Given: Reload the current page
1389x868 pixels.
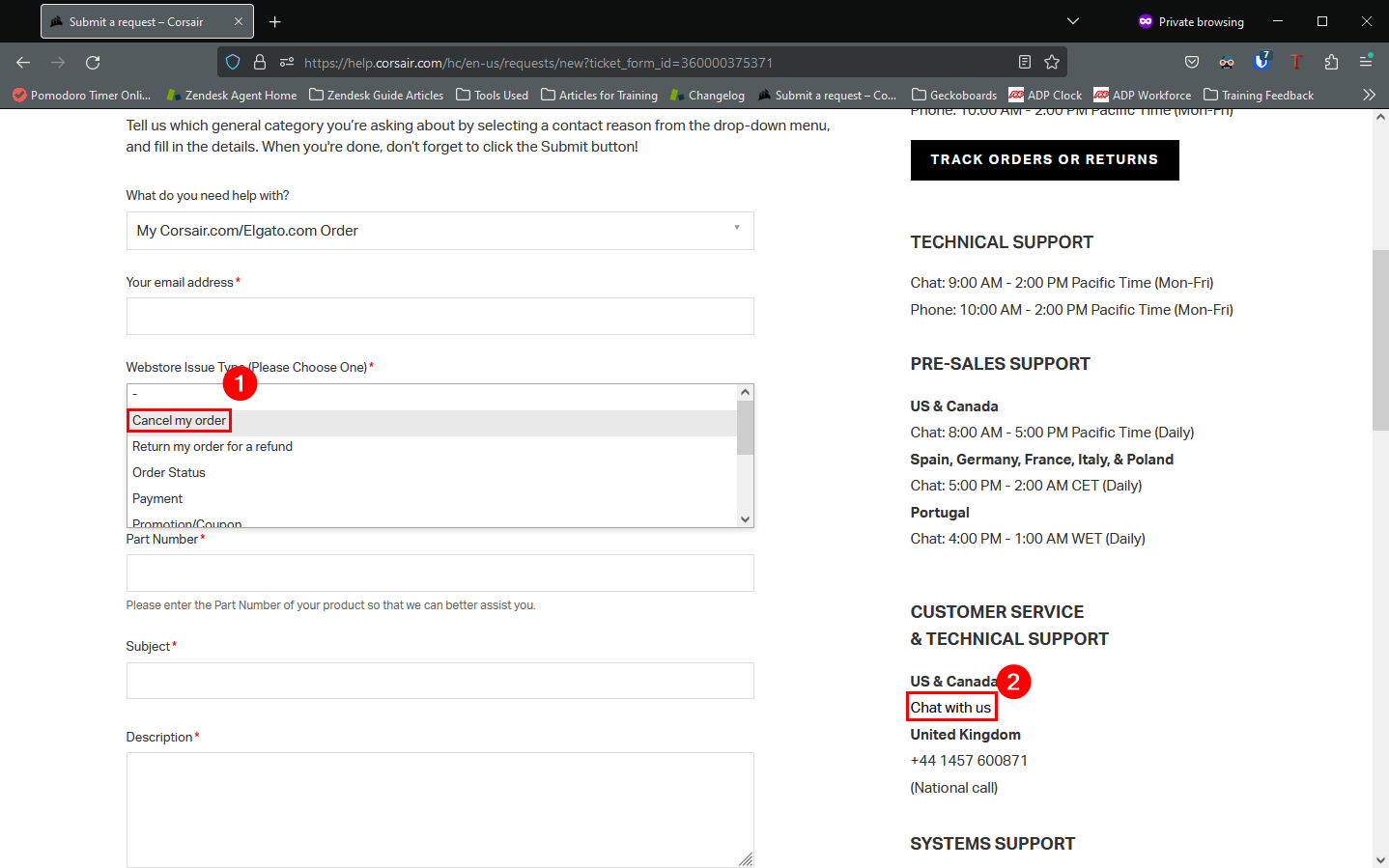Looking at the screenshot, I should [x=93, y=62].
